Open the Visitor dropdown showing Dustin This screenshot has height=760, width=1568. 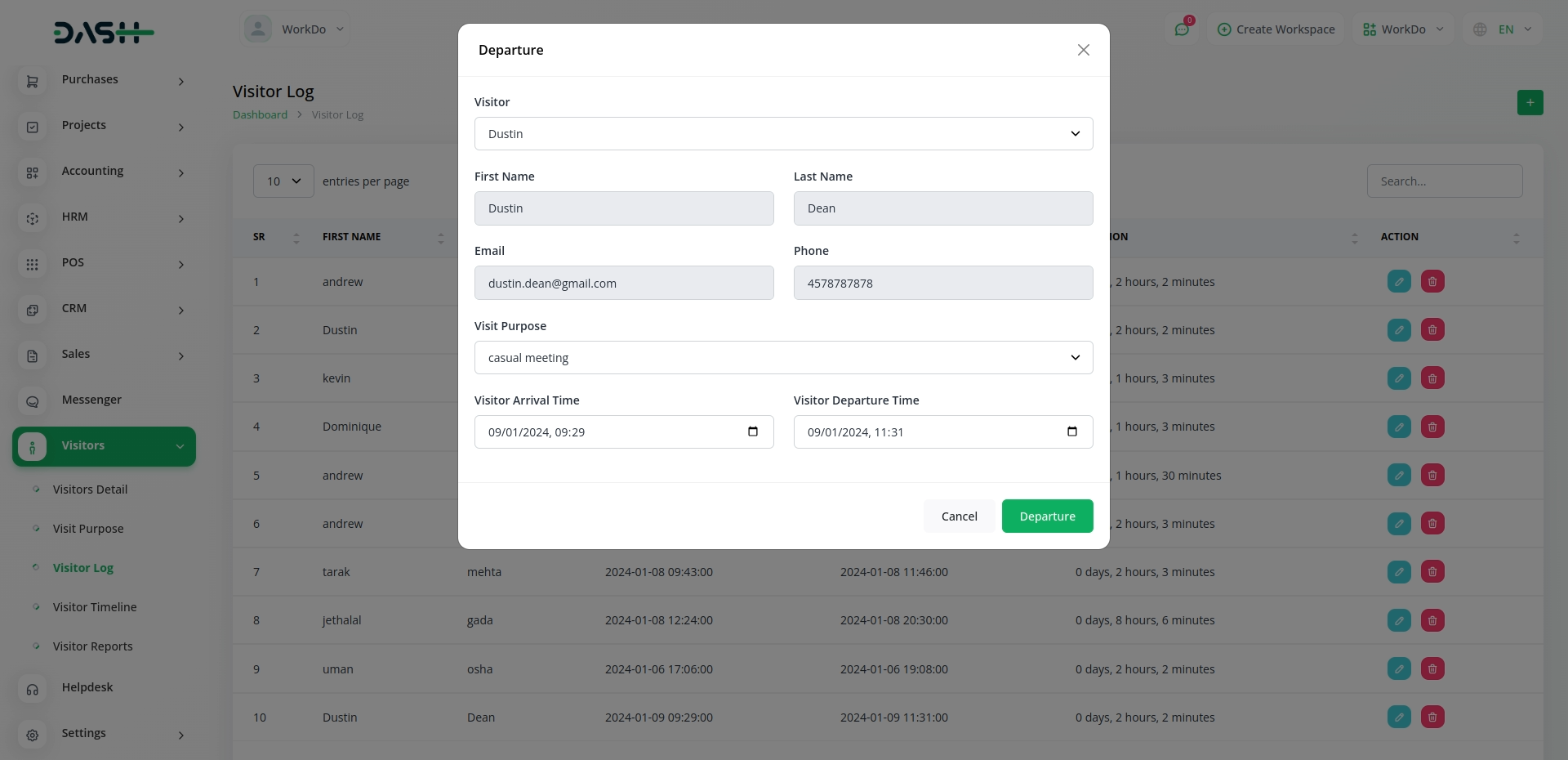point(782,134)
